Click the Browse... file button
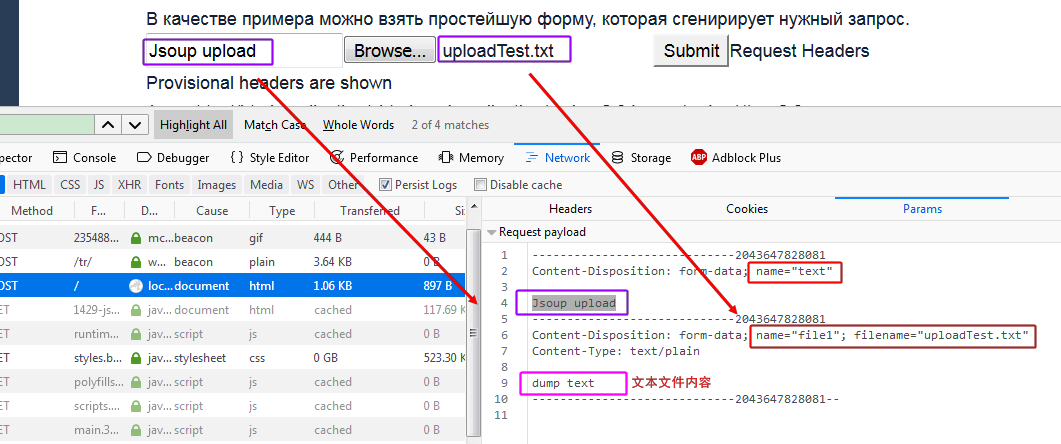This screenshot has width=1061, height=444. click(390, 51)
